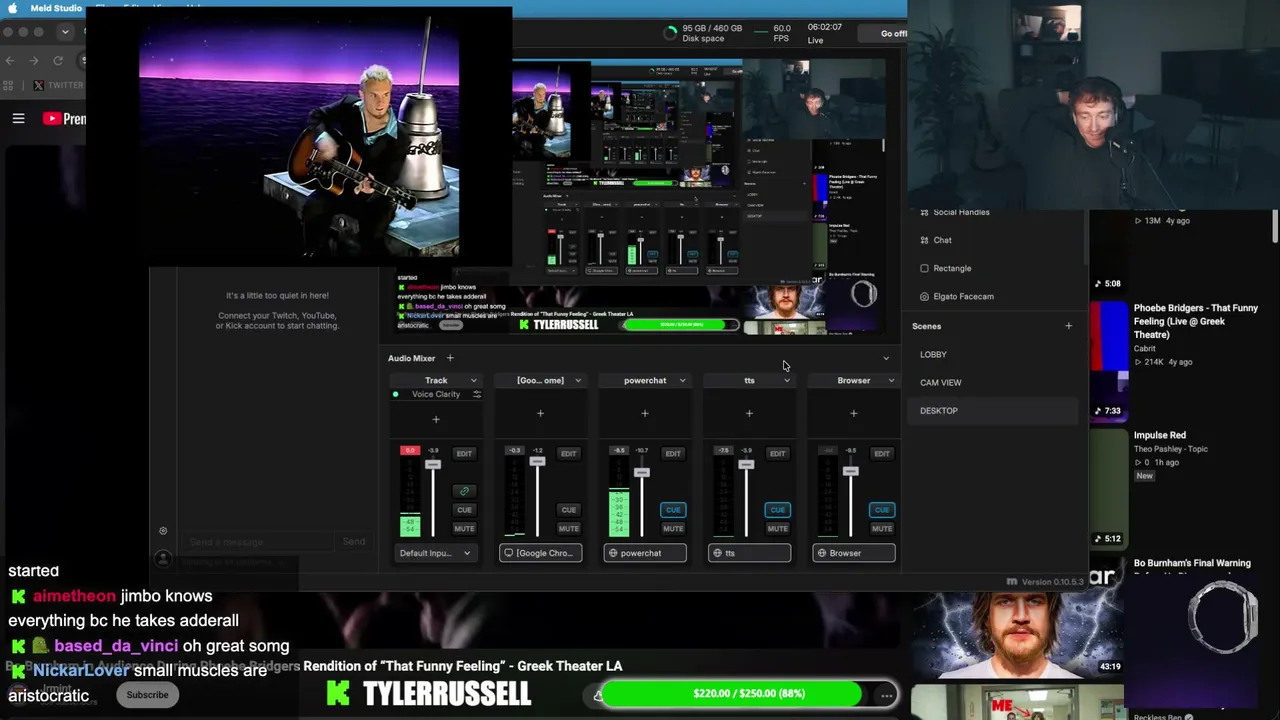Open the tts channel dropdown
This screenshot has width=1280, height=720.
click(787, 380)
